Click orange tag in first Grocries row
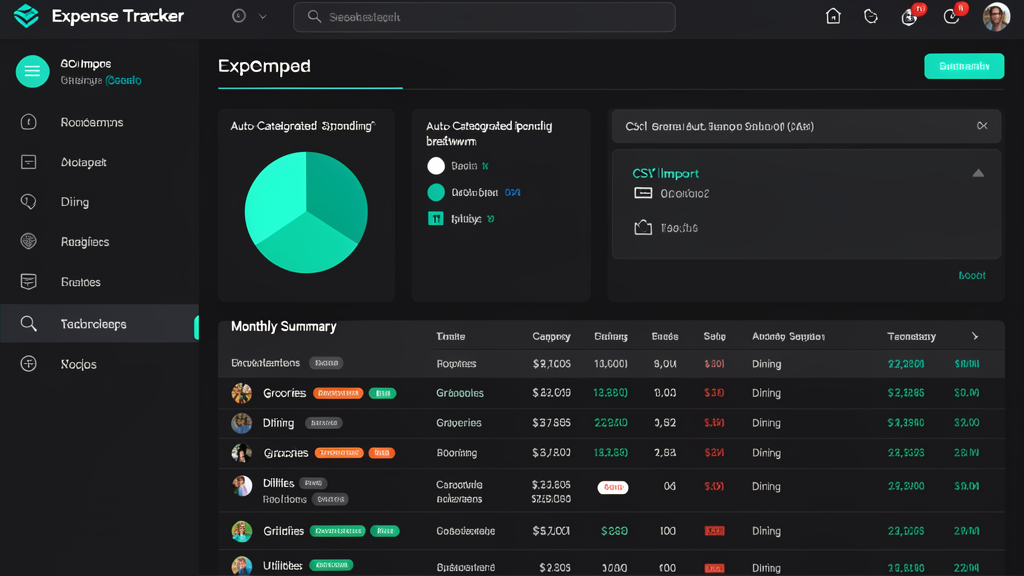This screenshot has width=1024, height=576. [x=338, y=393]
